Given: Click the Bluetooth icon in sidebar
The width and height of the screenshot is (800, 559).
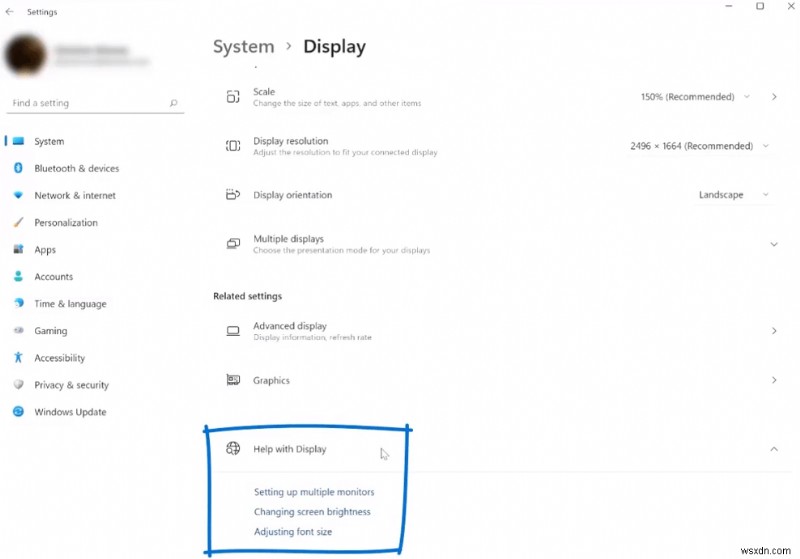Looking at the screenshot, I should 18,168.
